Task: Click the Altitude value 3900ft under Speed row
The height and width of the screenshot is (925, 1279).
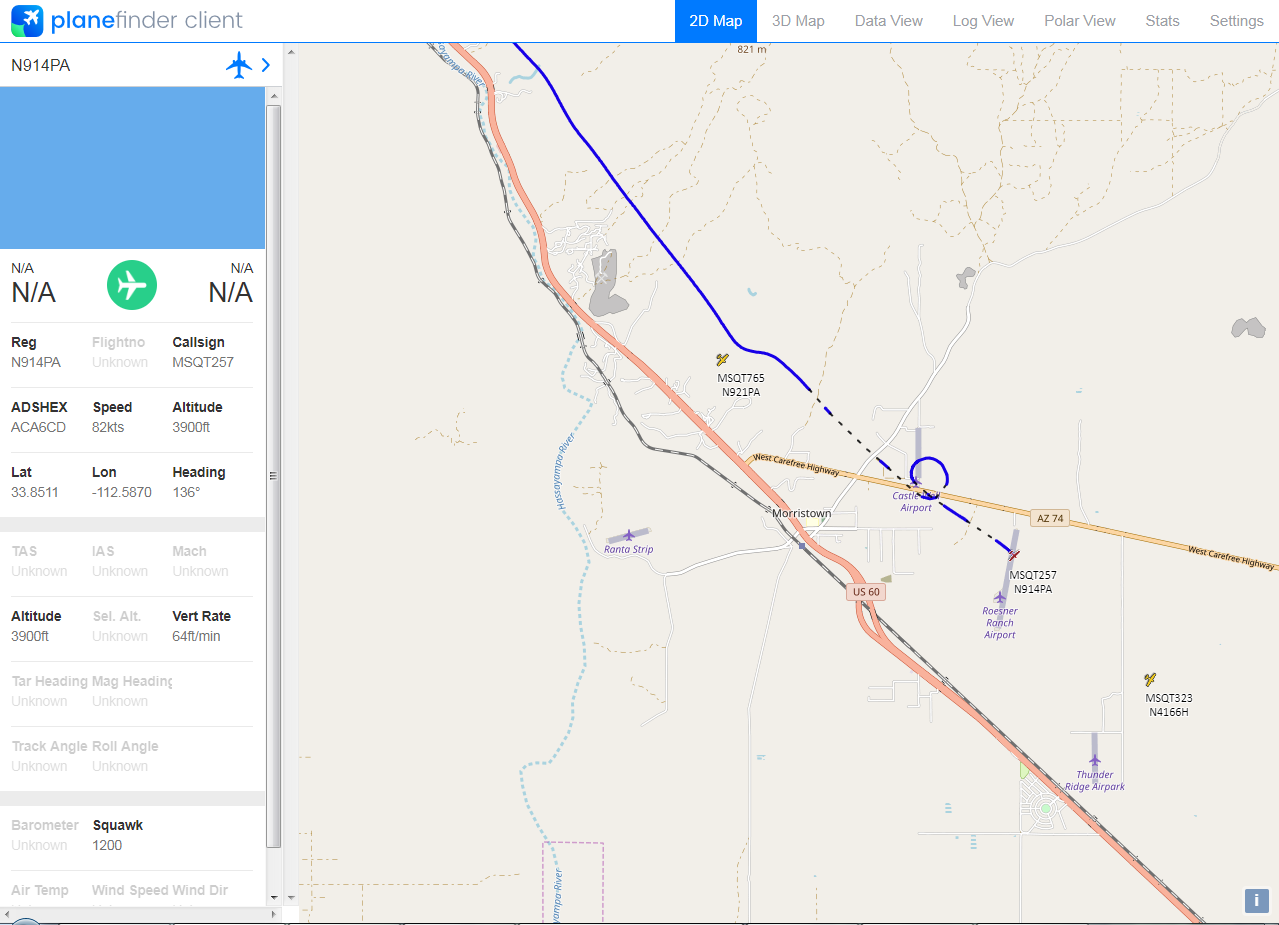Action: [x=191, y=427]
